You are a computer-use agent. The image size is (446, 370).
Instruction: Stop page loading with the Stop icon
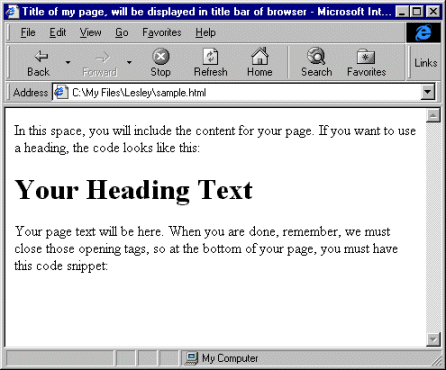(160, 63)
